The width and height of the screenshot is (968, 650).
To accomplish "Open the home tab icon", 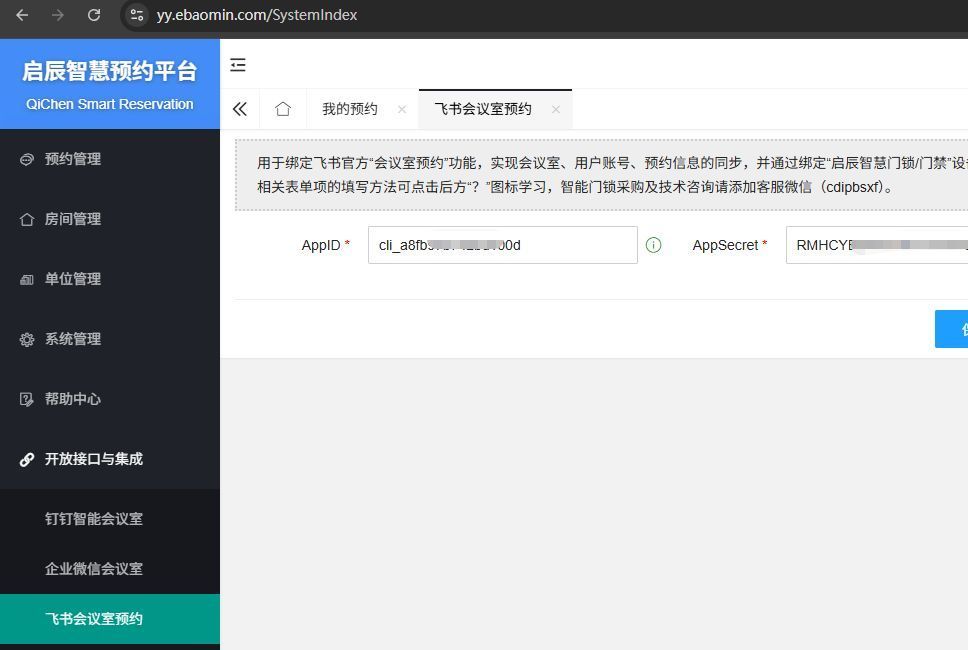I will tap(283, 109).
